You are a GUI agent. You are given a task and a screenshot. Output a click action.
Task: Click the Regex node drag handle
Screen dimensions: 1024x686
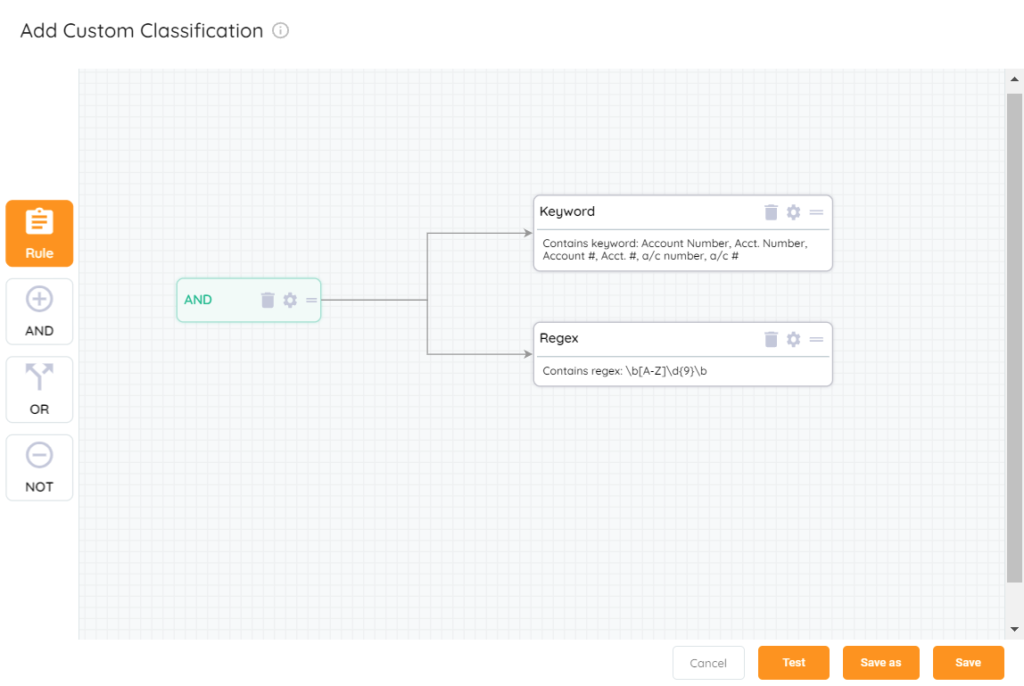pos(816,339)
